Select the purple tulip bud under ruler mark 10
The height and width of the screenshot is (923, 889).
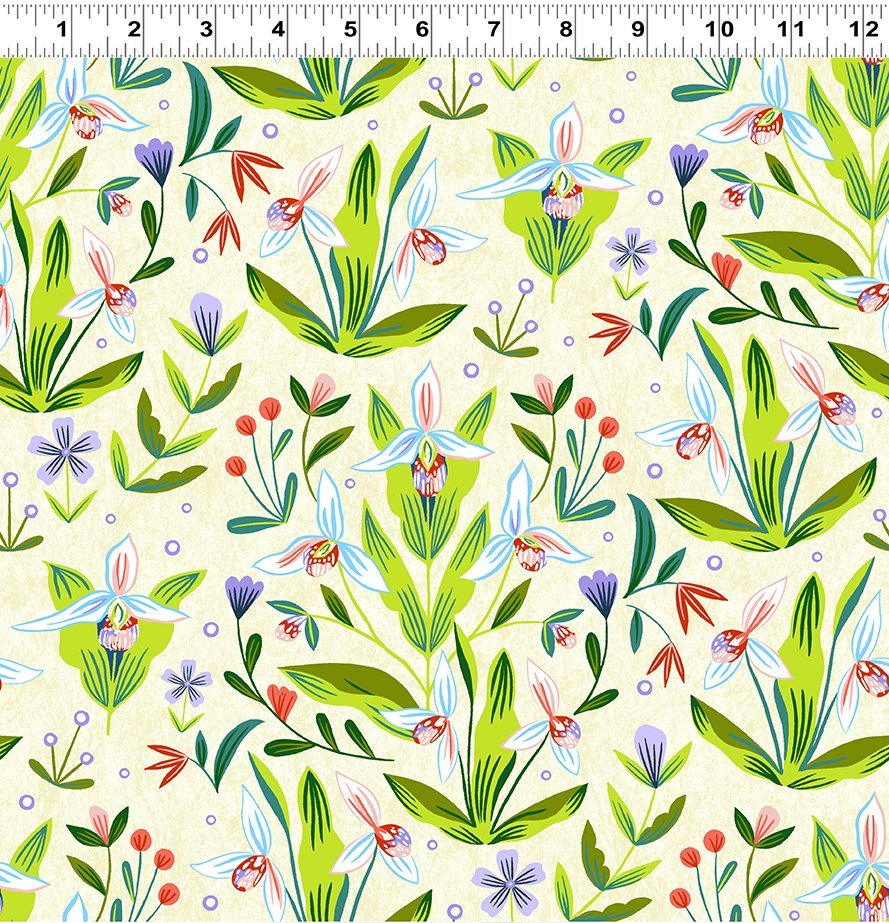[687, 163]
